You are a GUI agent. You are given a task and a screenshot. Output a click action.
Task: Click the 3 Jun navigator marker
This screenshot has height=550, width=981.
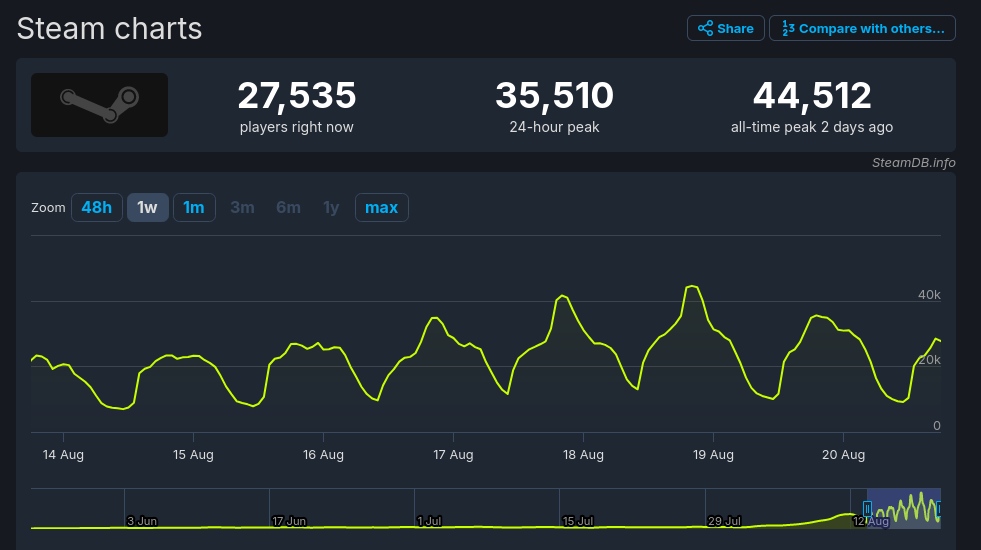click(142, 521)
